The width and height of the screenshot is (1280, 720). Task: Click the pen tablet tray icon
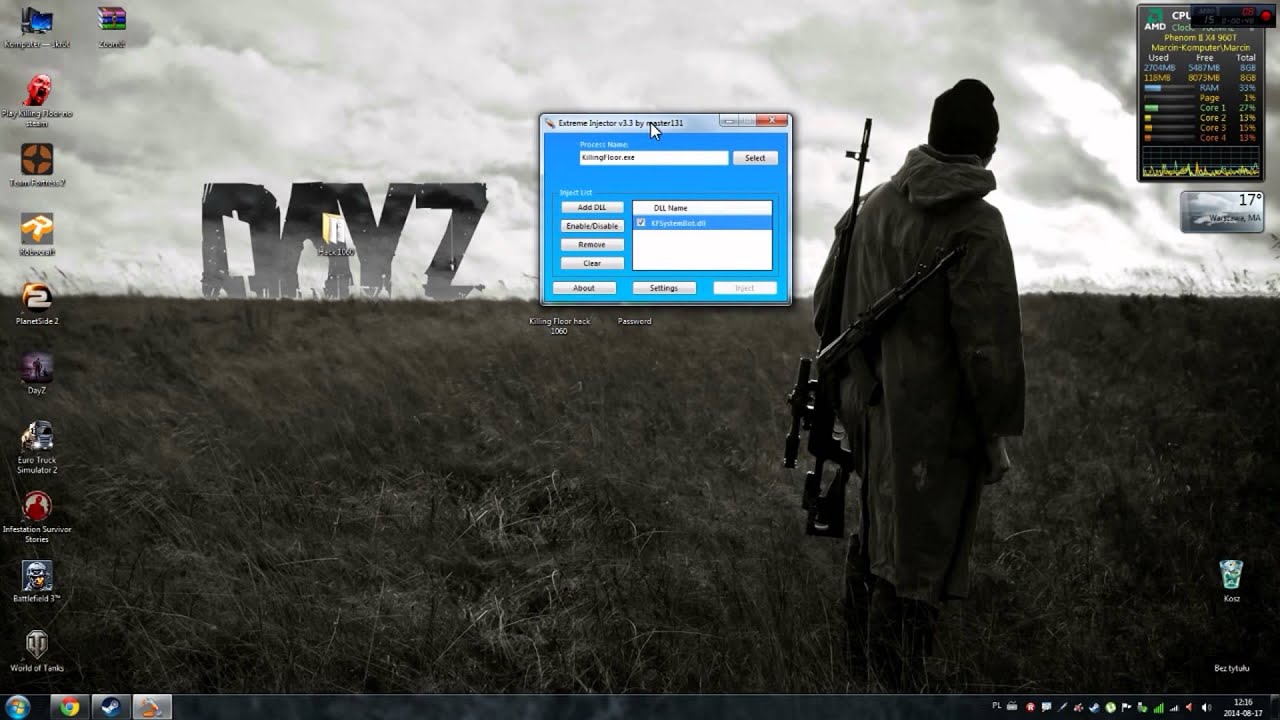click(1062, 707)
